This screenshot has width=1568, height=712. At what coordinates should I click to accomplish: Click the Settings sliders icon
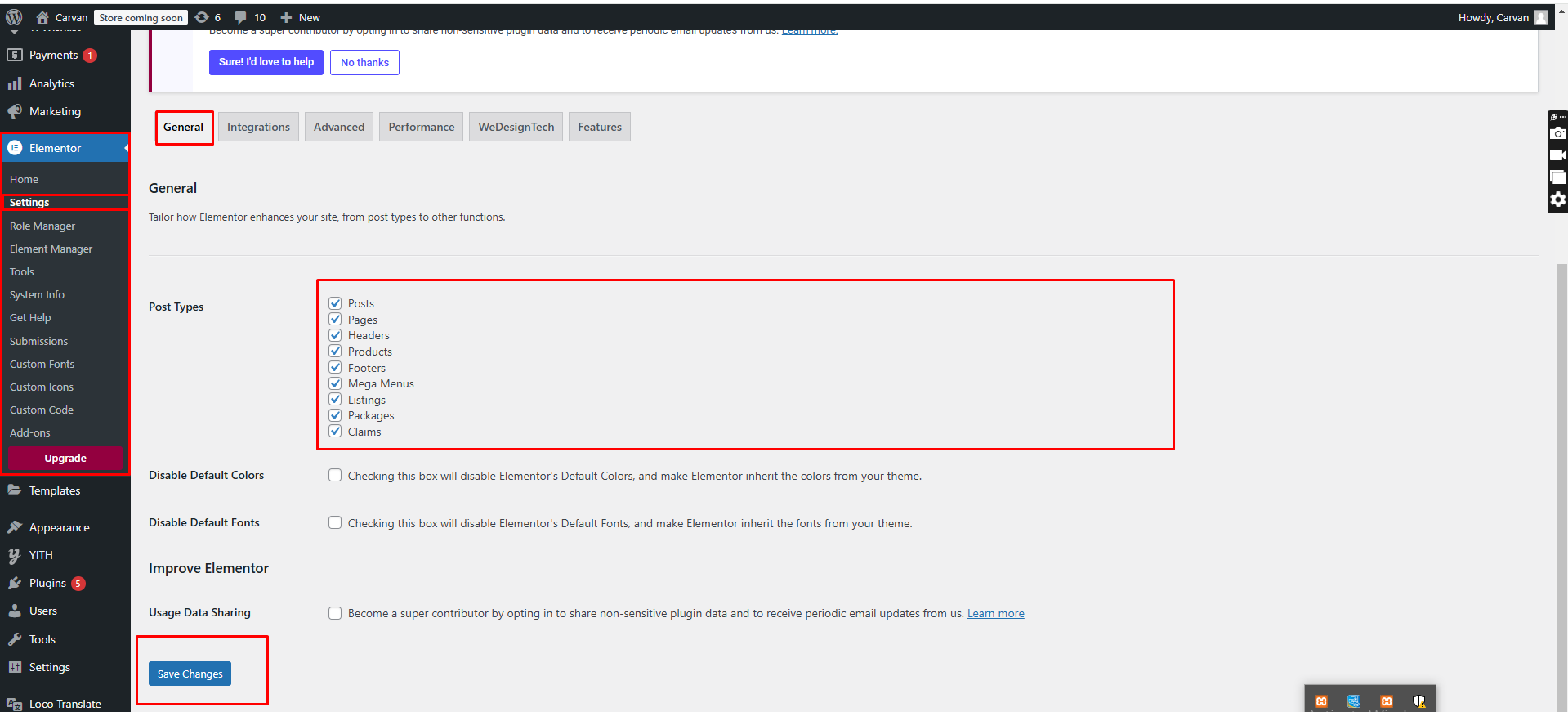coord(15,667)
